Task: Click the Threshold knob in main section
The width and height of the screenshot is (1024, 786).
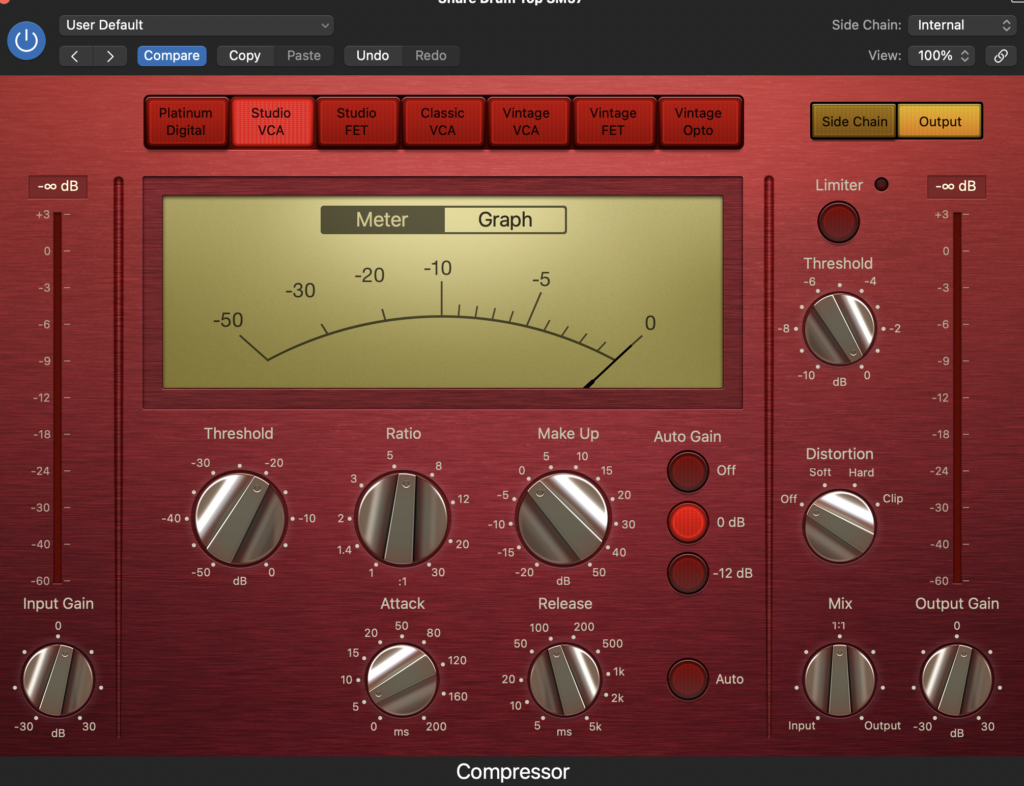Action: (238, 519)
